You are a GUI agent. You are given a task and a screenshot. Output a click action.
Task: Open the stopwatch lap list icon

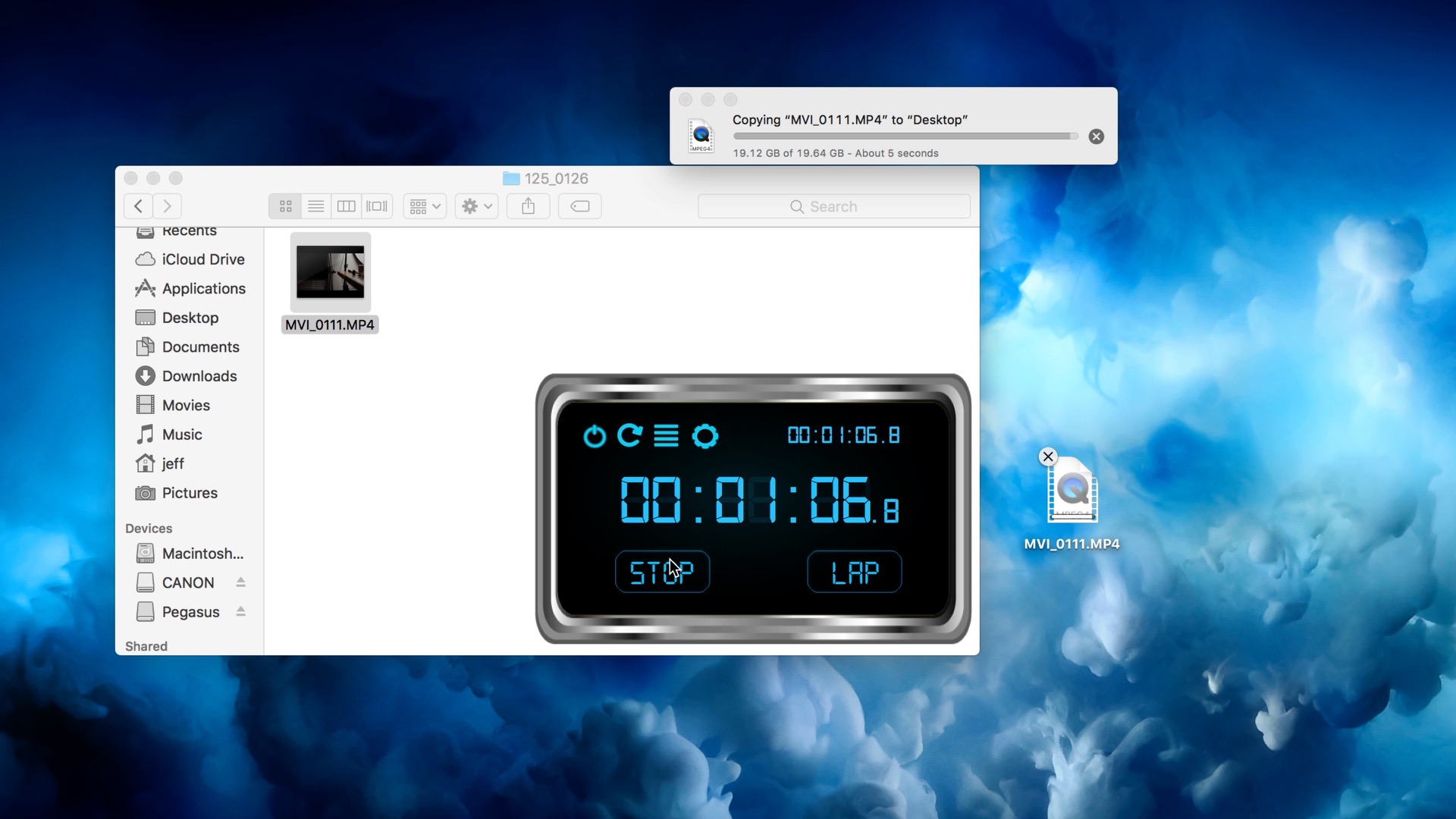(x=666, y=436)
